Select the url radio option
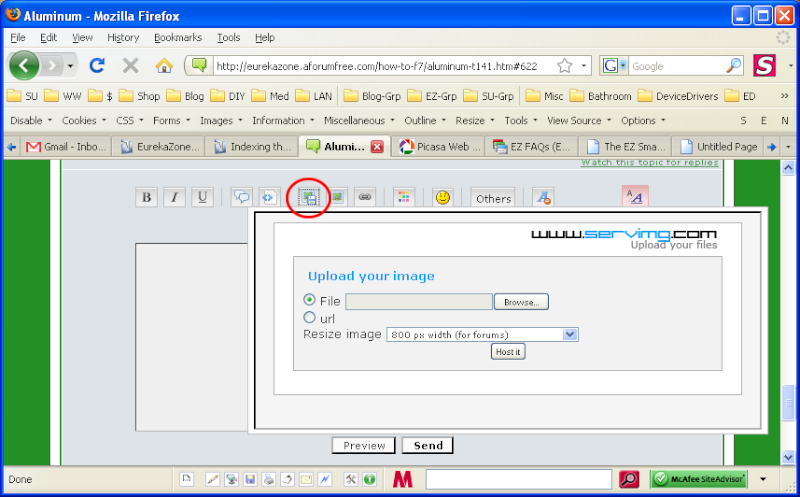800x497 pixels. coord(309,317)
